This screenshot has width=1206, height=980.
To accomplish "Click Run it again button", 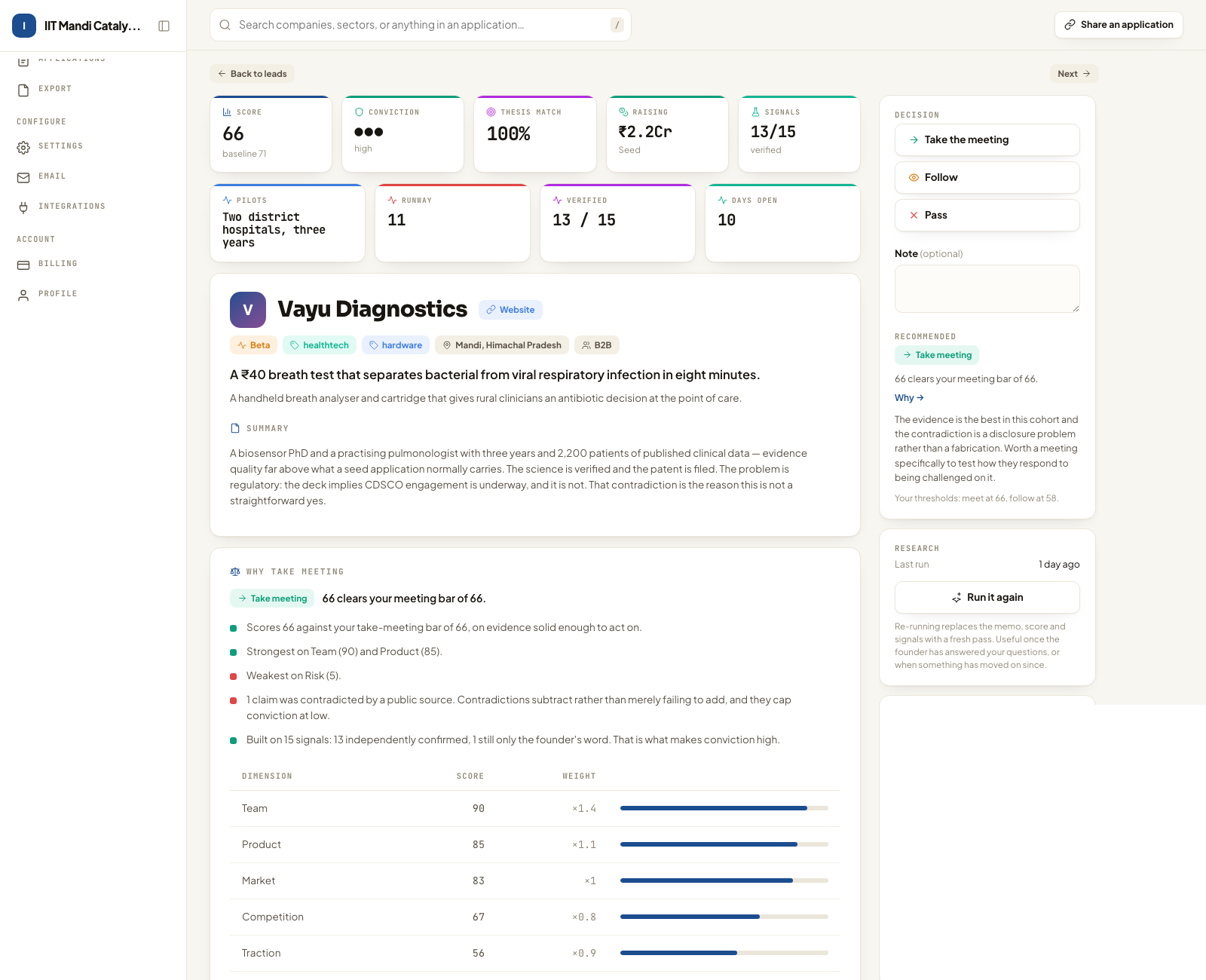I will 987,597.
